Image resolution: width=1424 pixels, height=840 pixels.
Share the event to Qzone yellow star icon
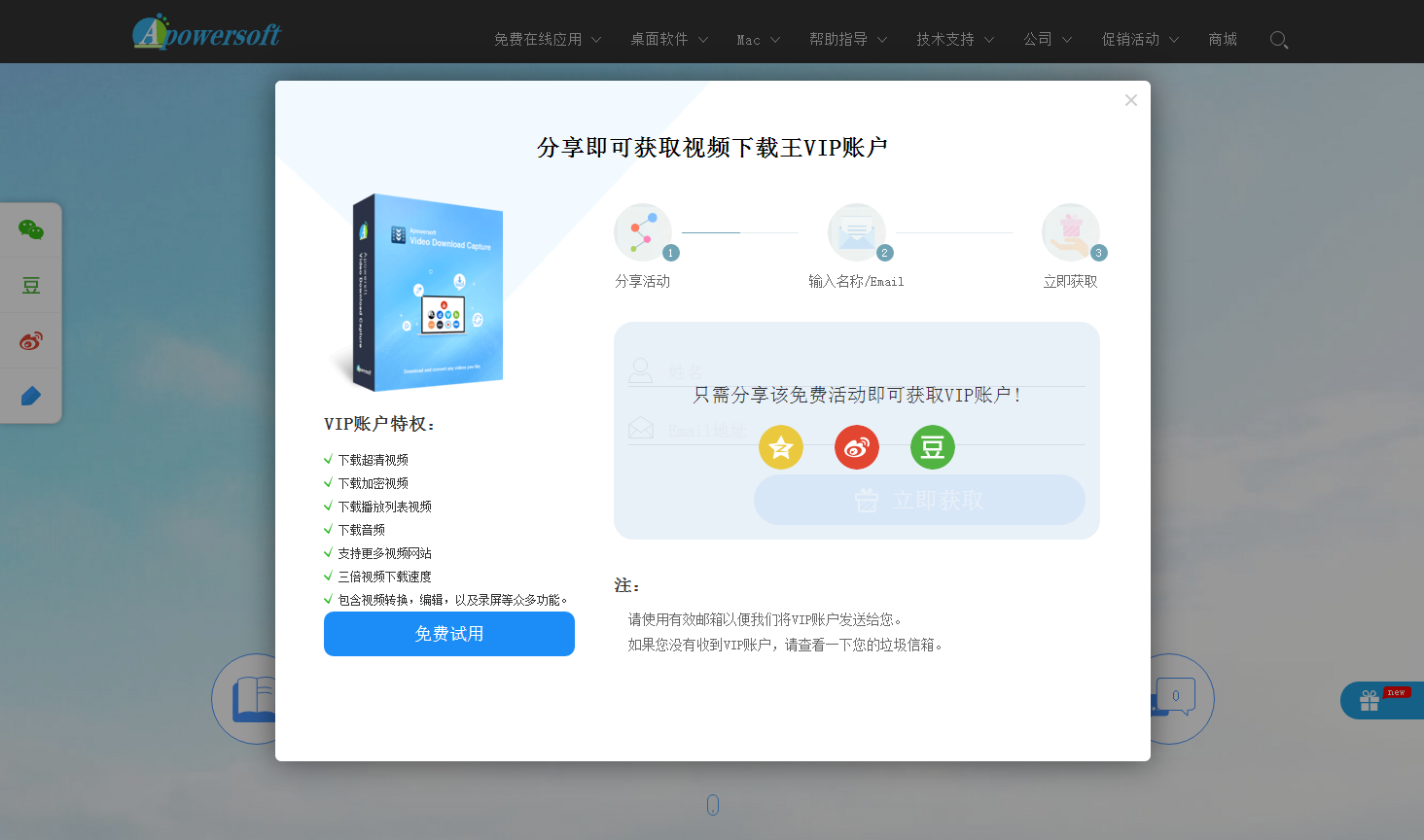tap(780, 447)
